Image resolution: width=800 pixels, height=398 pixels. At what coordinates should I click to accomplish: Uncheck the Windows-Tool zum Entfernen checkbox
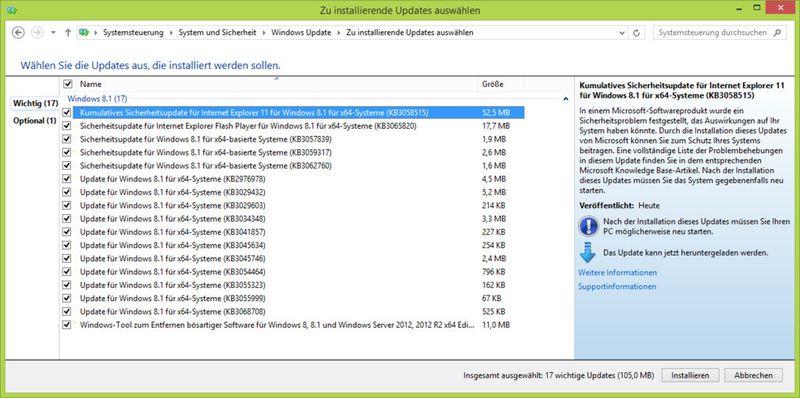(67, 325)
